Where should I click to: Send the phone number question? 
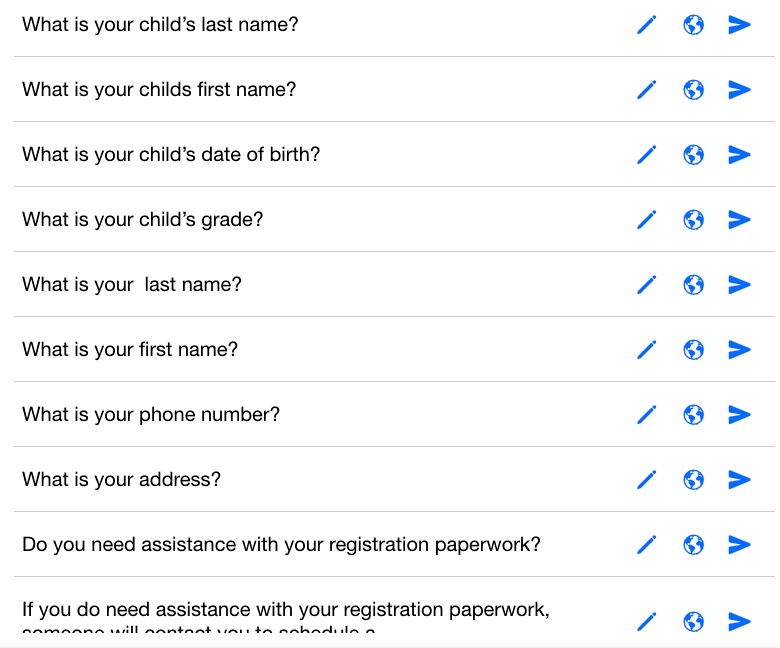pyautogui.click(x=739, y=415)
